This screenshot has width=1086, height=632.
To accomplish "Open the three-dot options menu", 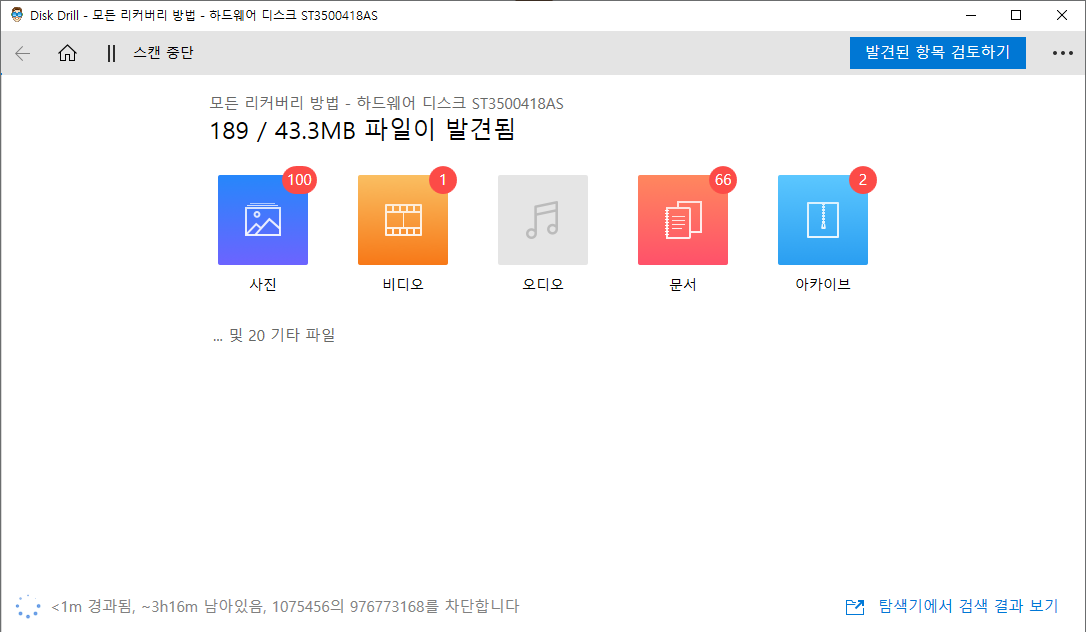I will click(1062, 53).
